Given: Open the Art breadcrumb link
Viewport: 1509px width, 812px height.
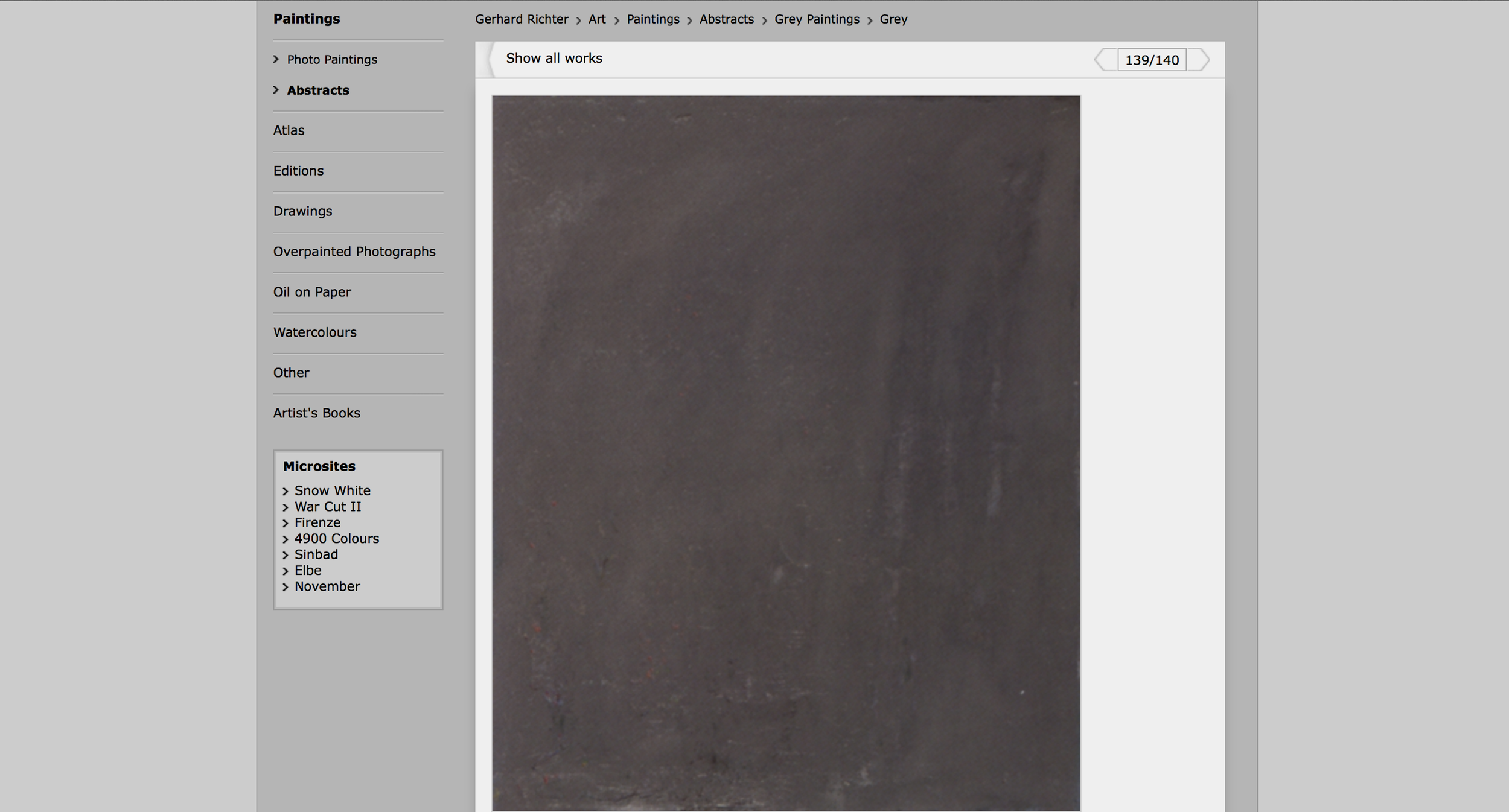Looking at the screenshot, I should (x=597, y=19).
